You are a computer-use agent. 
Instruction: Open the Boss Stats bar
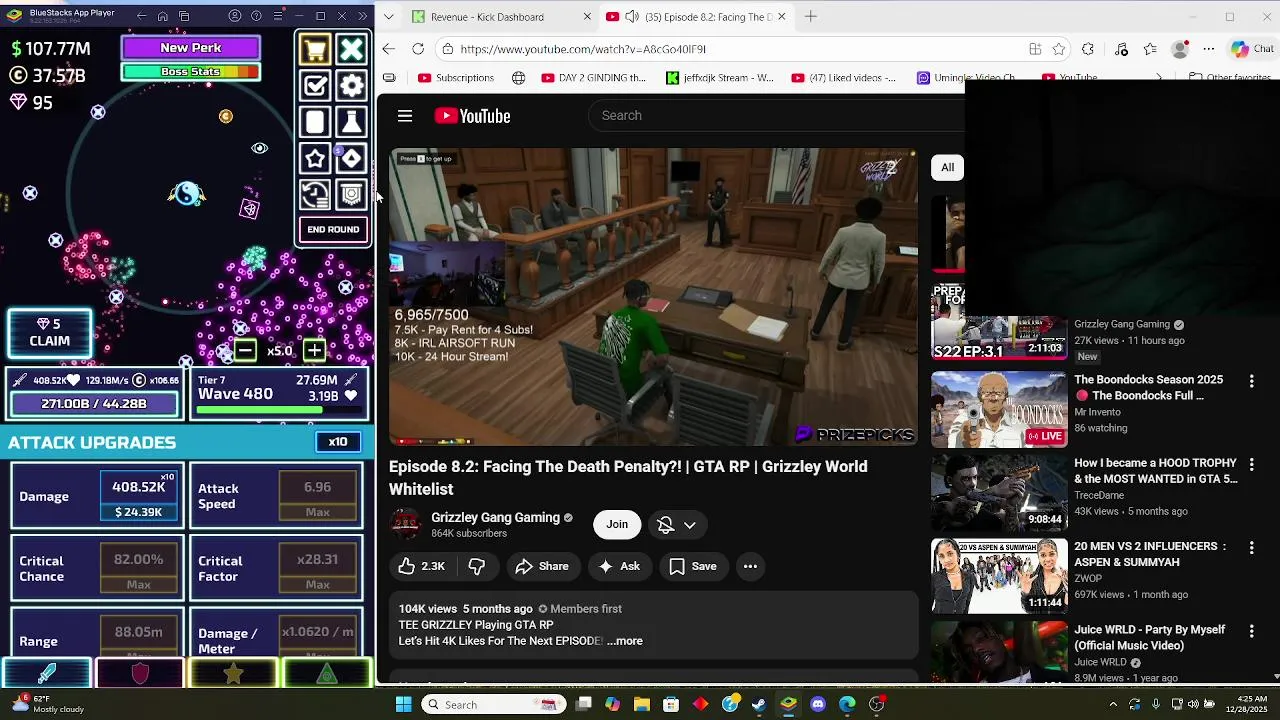(x=191, y=72)
